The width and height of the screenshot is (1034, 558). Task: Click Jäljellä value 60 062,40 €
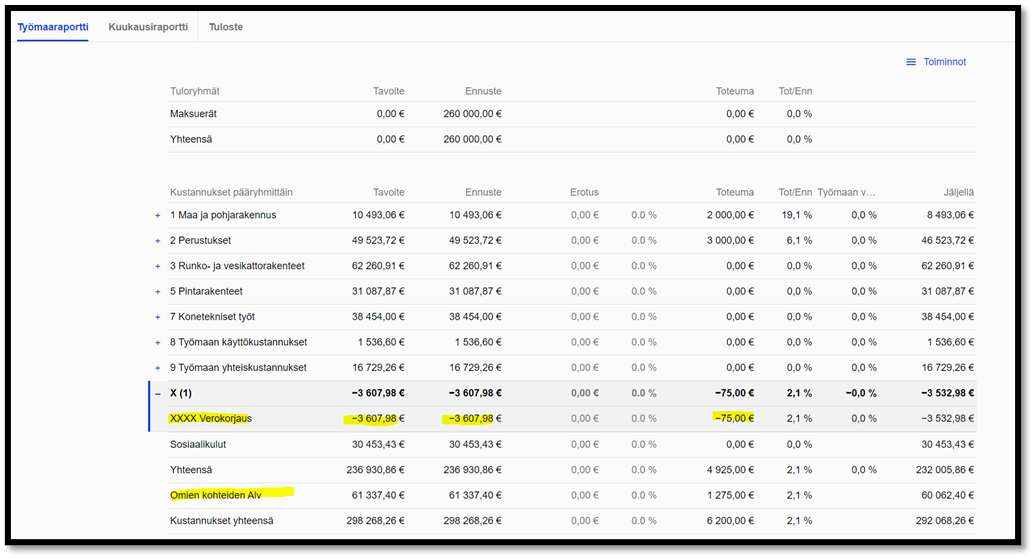click(x=948, y=495)
